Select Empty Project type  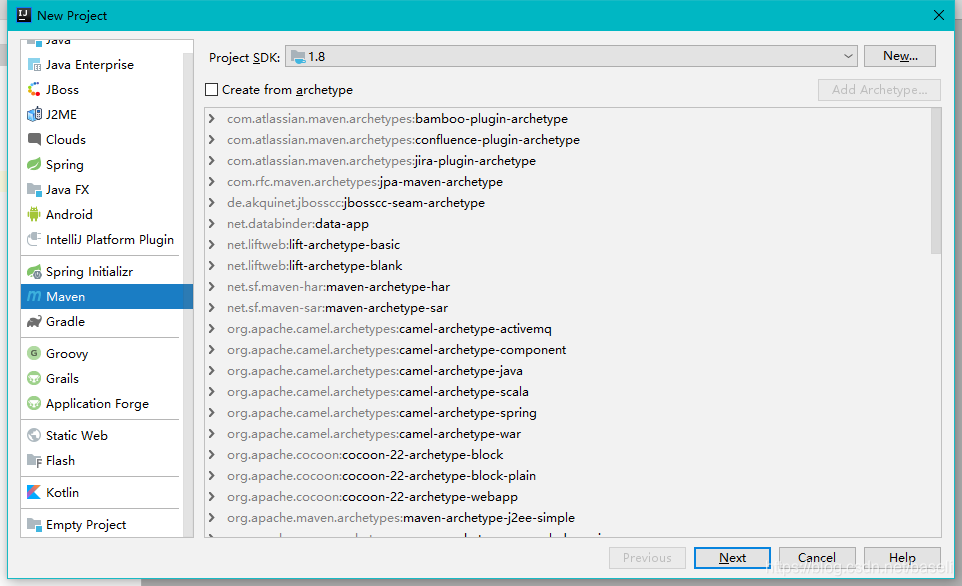[101, 525]
